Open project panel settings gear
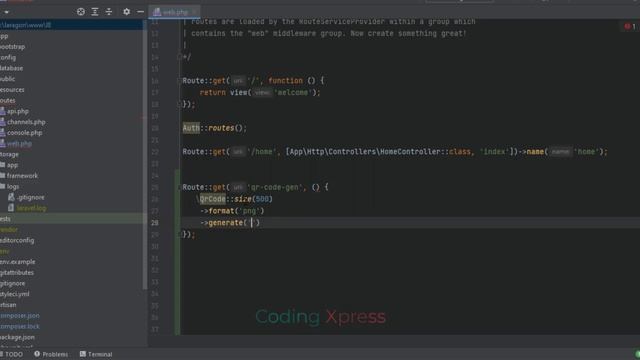640x360 pixels. (x=127, y=12)
